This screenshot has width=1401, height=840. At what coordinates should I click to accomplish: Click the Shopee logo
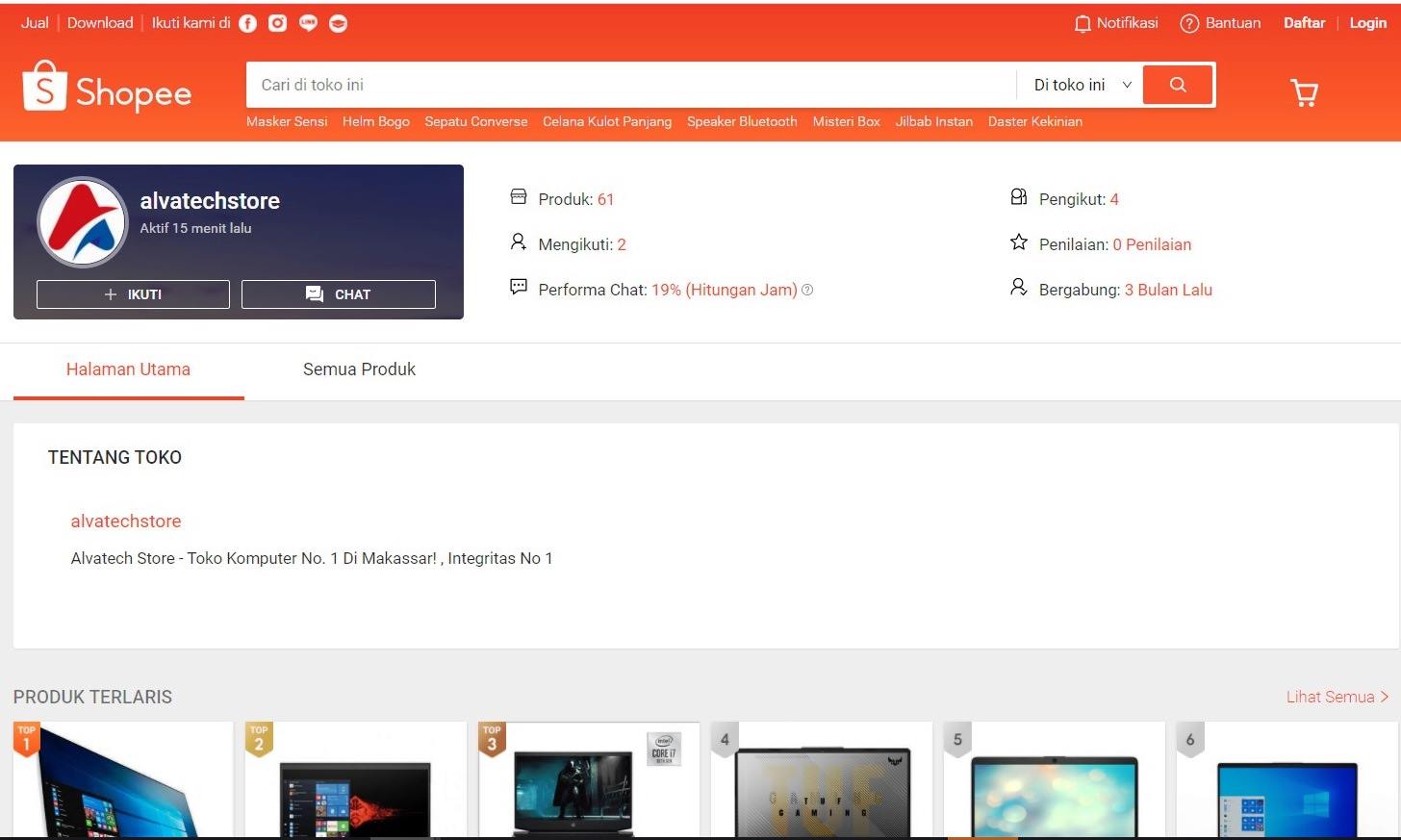tap(107, 88)
